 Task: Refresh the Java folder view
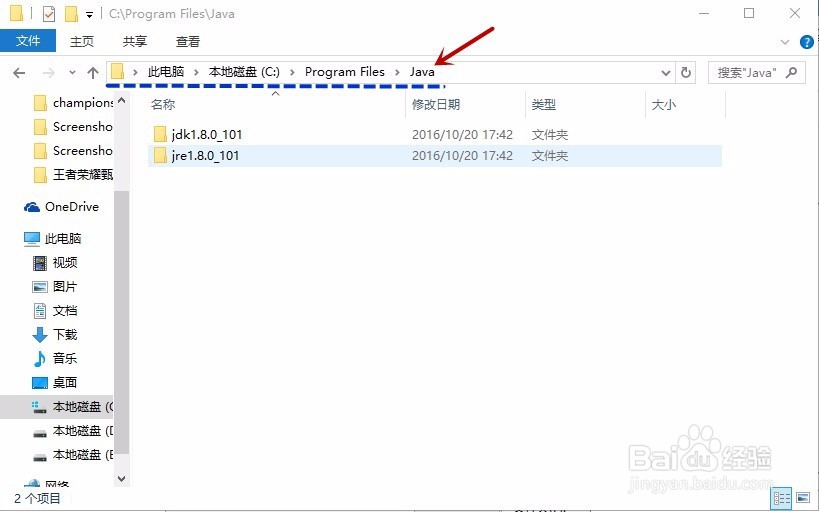pos(686,73)
